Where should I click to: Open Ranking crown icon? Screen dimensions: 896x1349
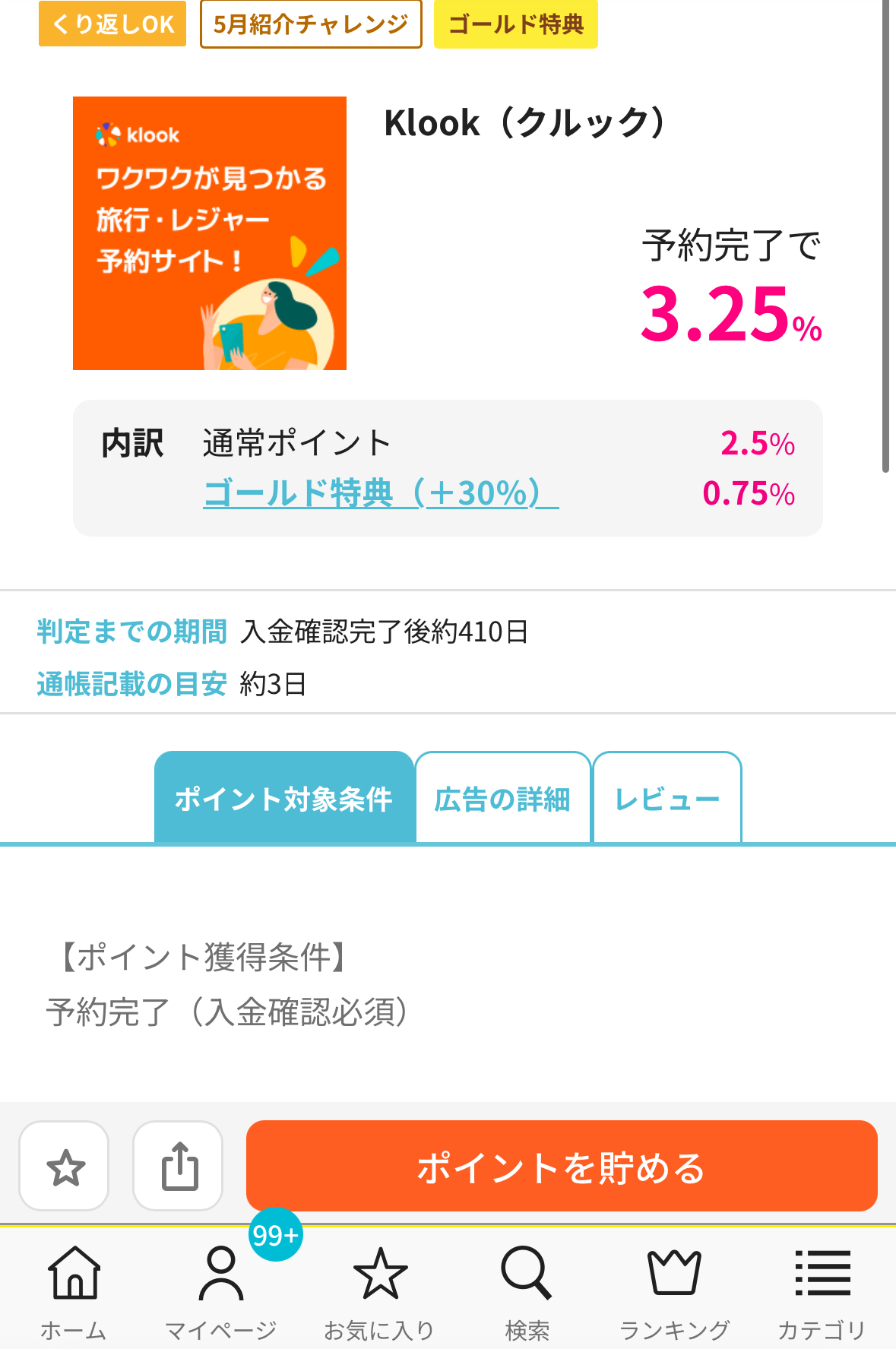tap(673, 1272)
